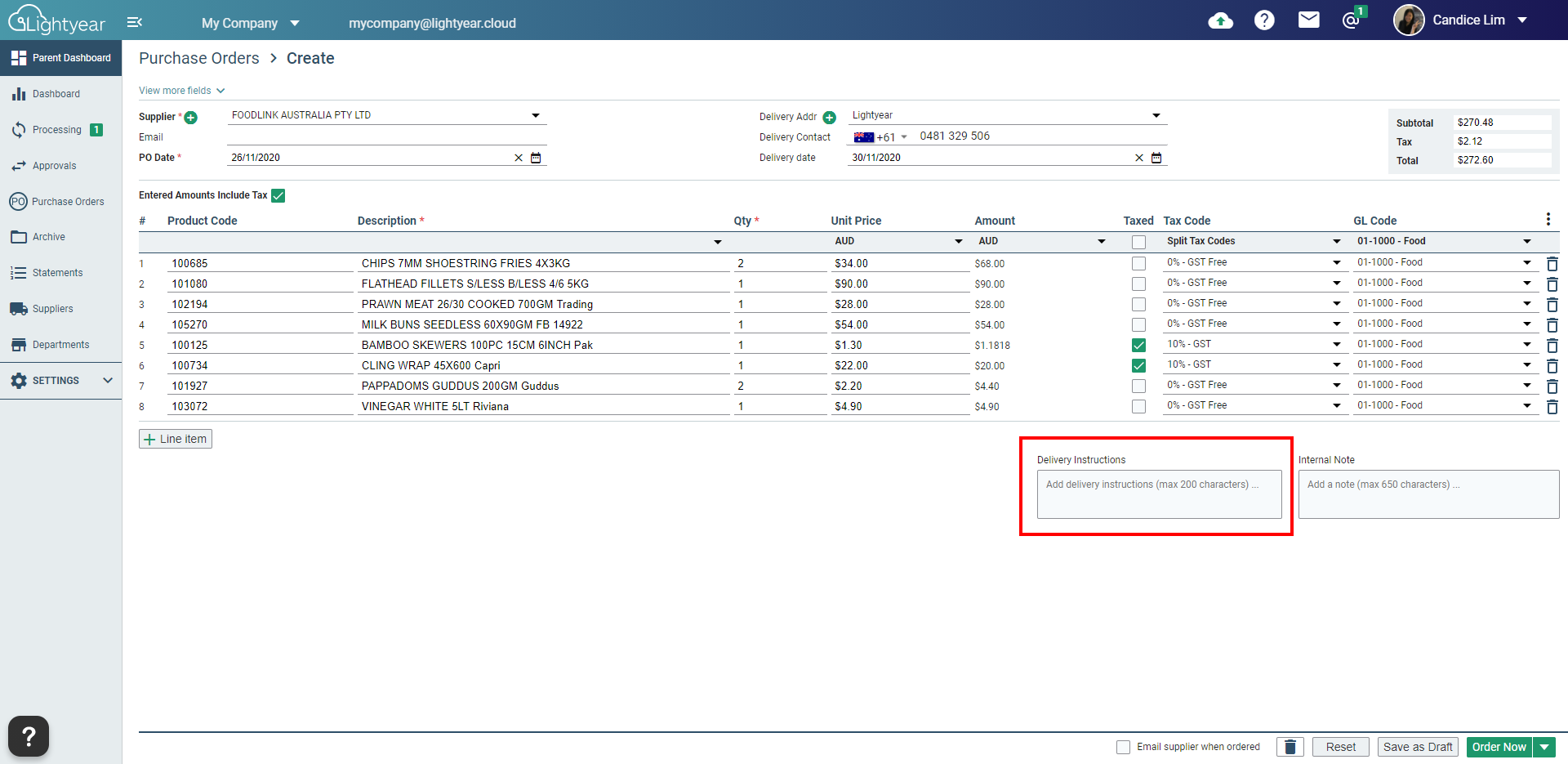The image size is (1568, 764).
Task: Check Email supplier when ordered
Action: (x=1123, y=747)
